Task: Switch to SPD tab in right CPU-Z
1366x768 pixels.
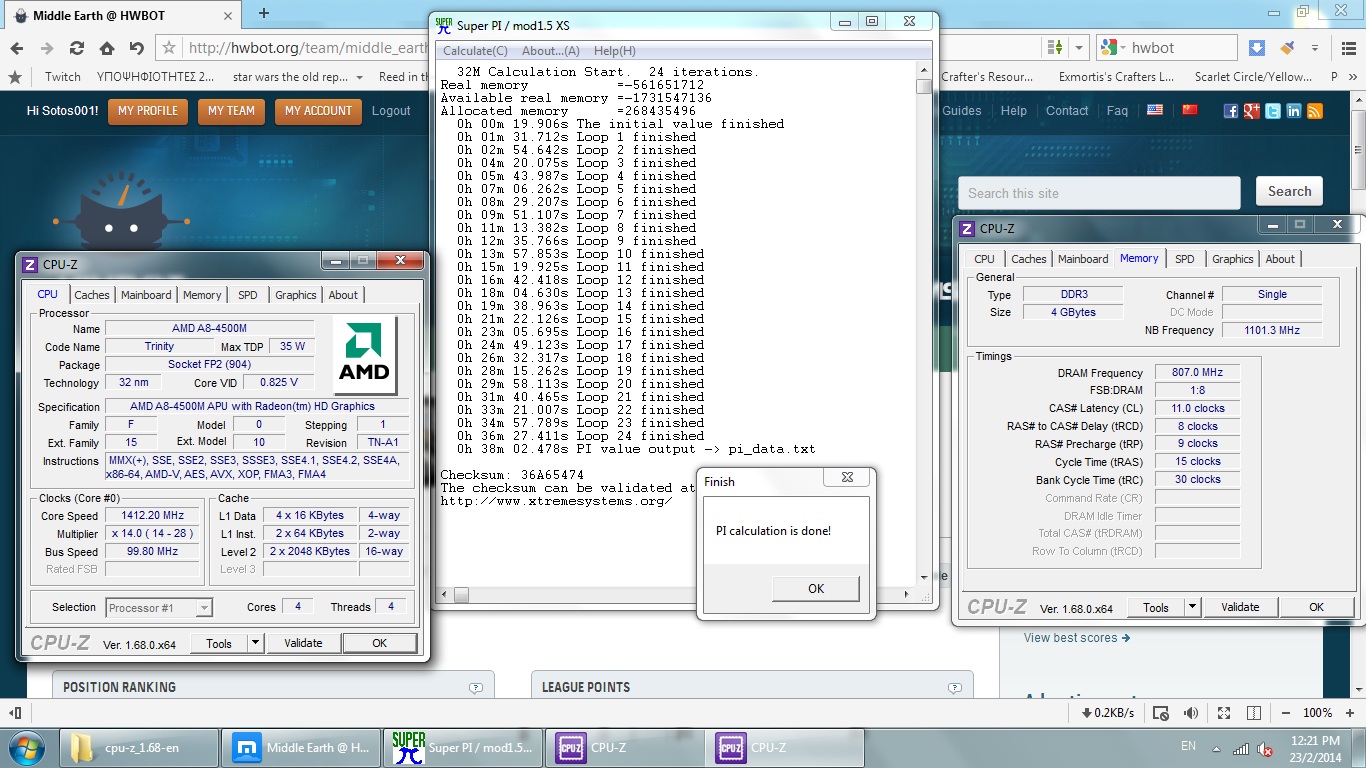Action: pyautogui.click(x=1185, y=259)
